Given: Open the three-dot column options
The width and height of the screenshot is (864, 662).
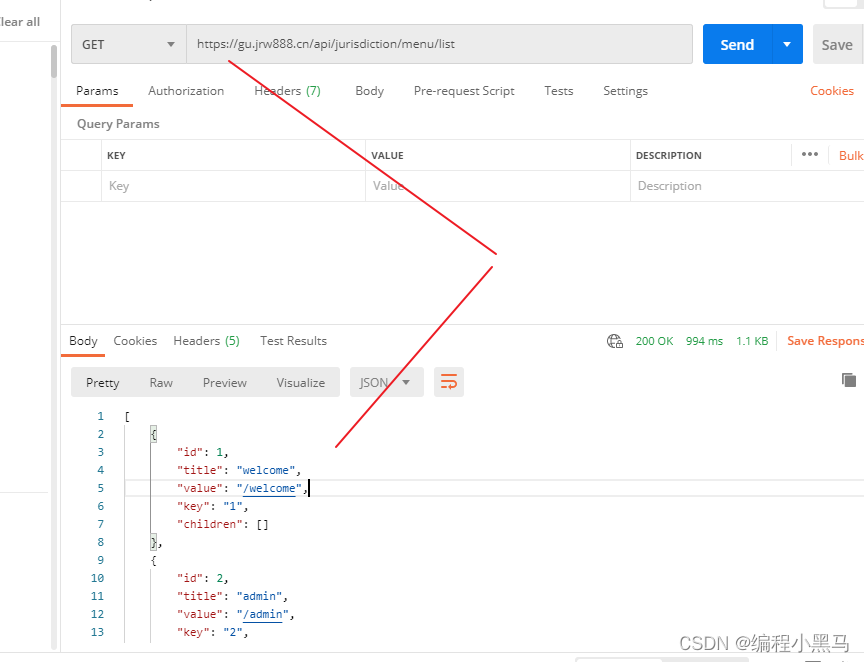Looking at the screenshot, I should tap(809, 154).
